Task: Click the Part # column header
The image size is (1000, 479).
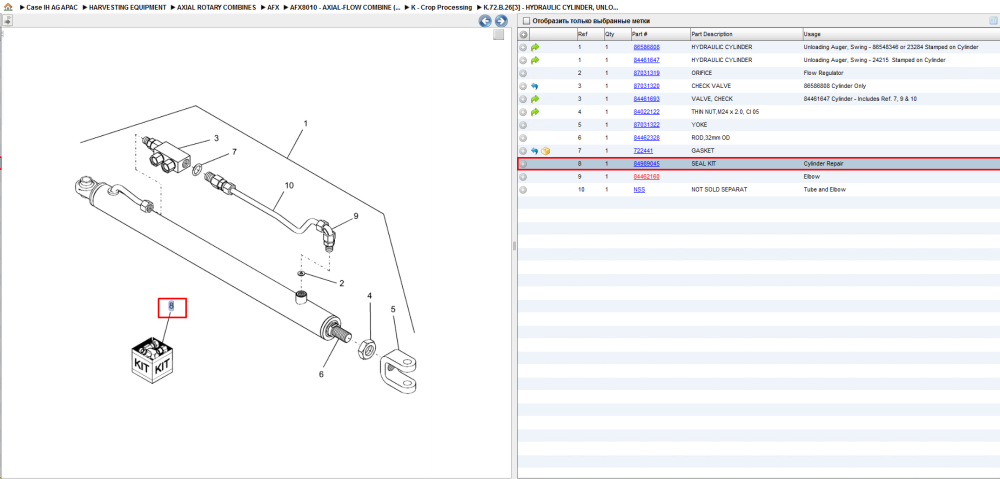Action: click(x=659, y=34)
